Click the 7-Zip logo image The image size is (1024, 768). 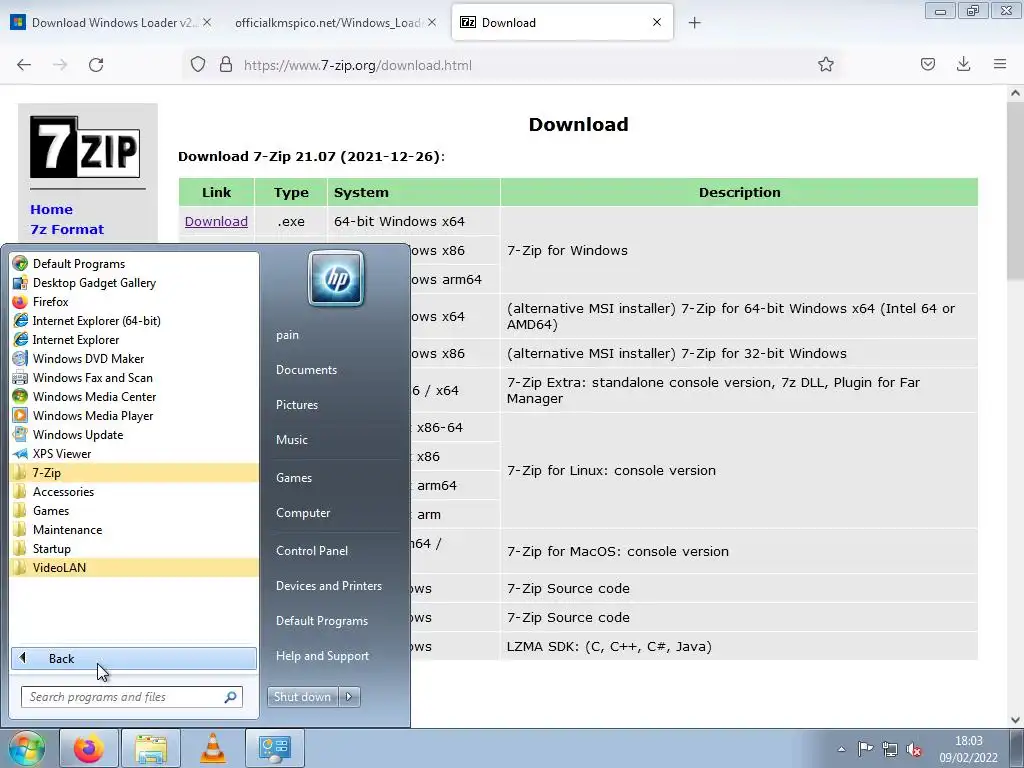85,147
